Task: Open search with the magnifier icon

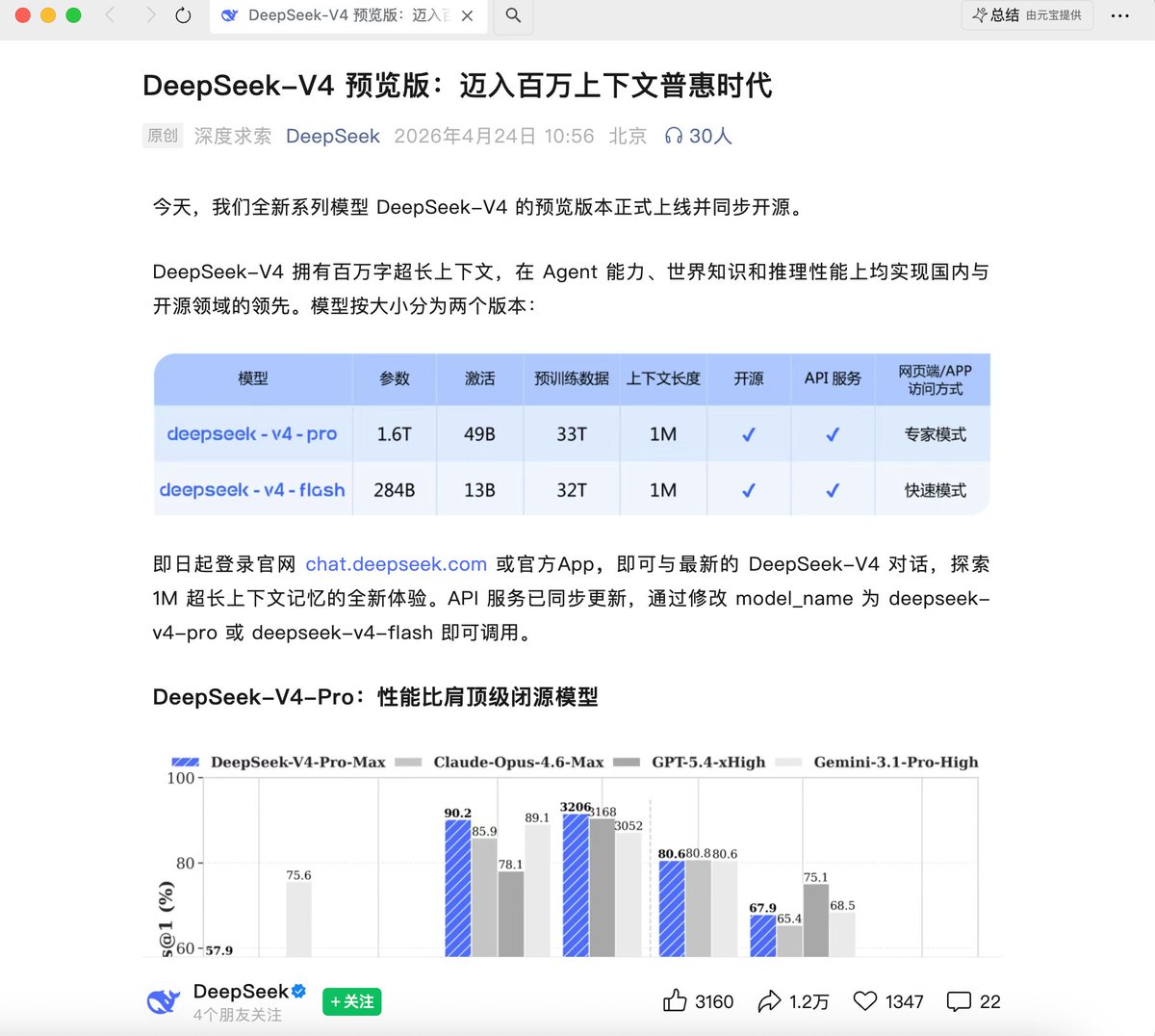Action: pyautogui.click(x=514, y=15)
